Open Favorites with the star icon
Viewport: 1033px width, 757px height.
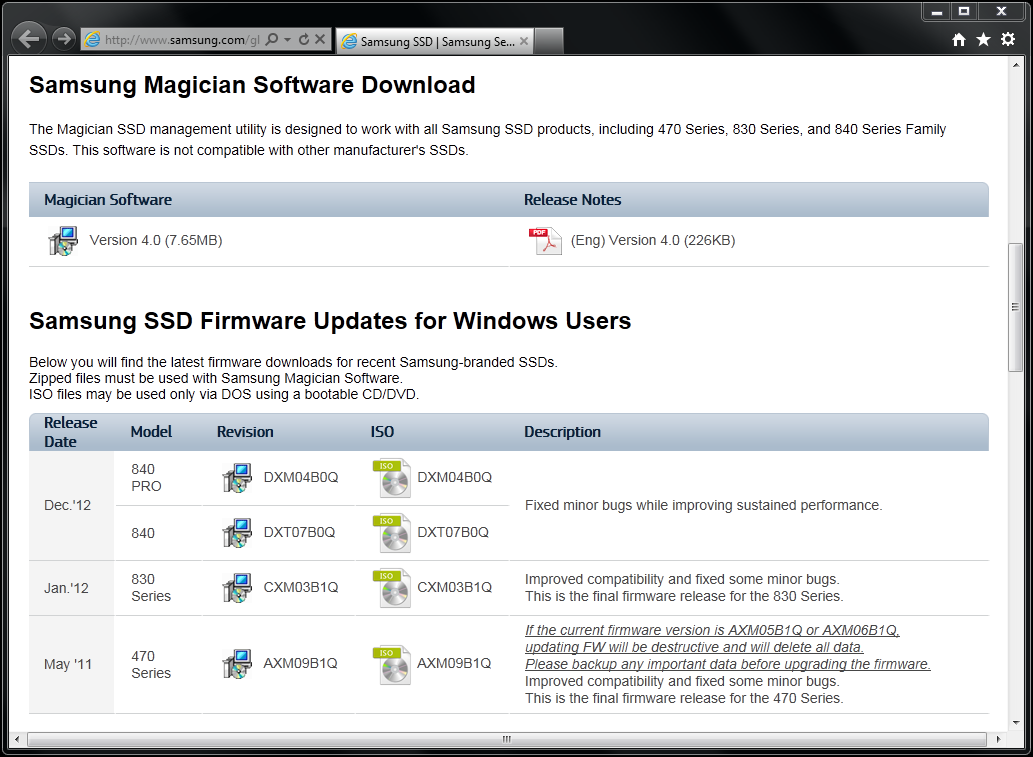[983, 40]
